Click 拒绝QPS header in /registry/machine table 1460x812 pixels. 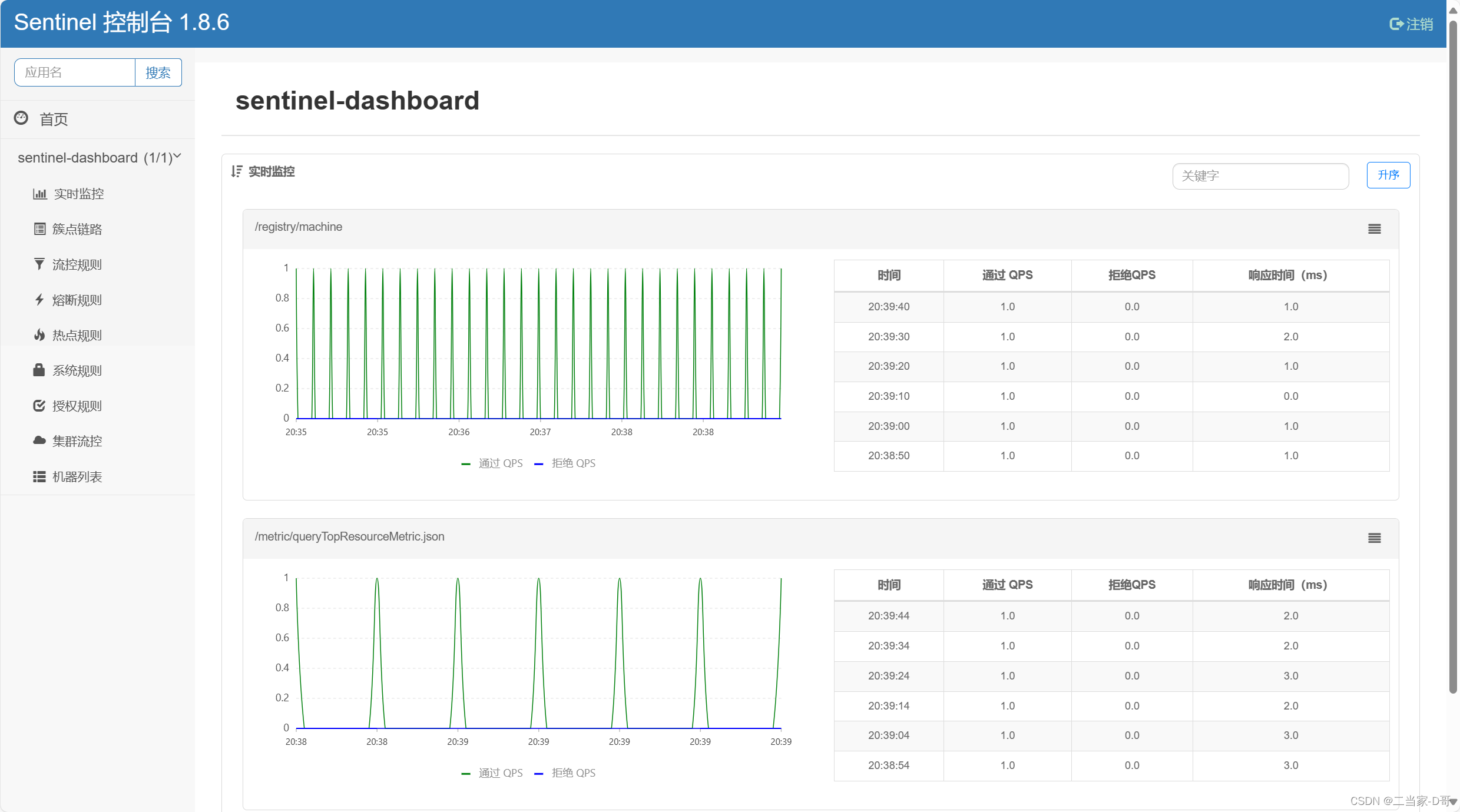tap(1131, 275)
